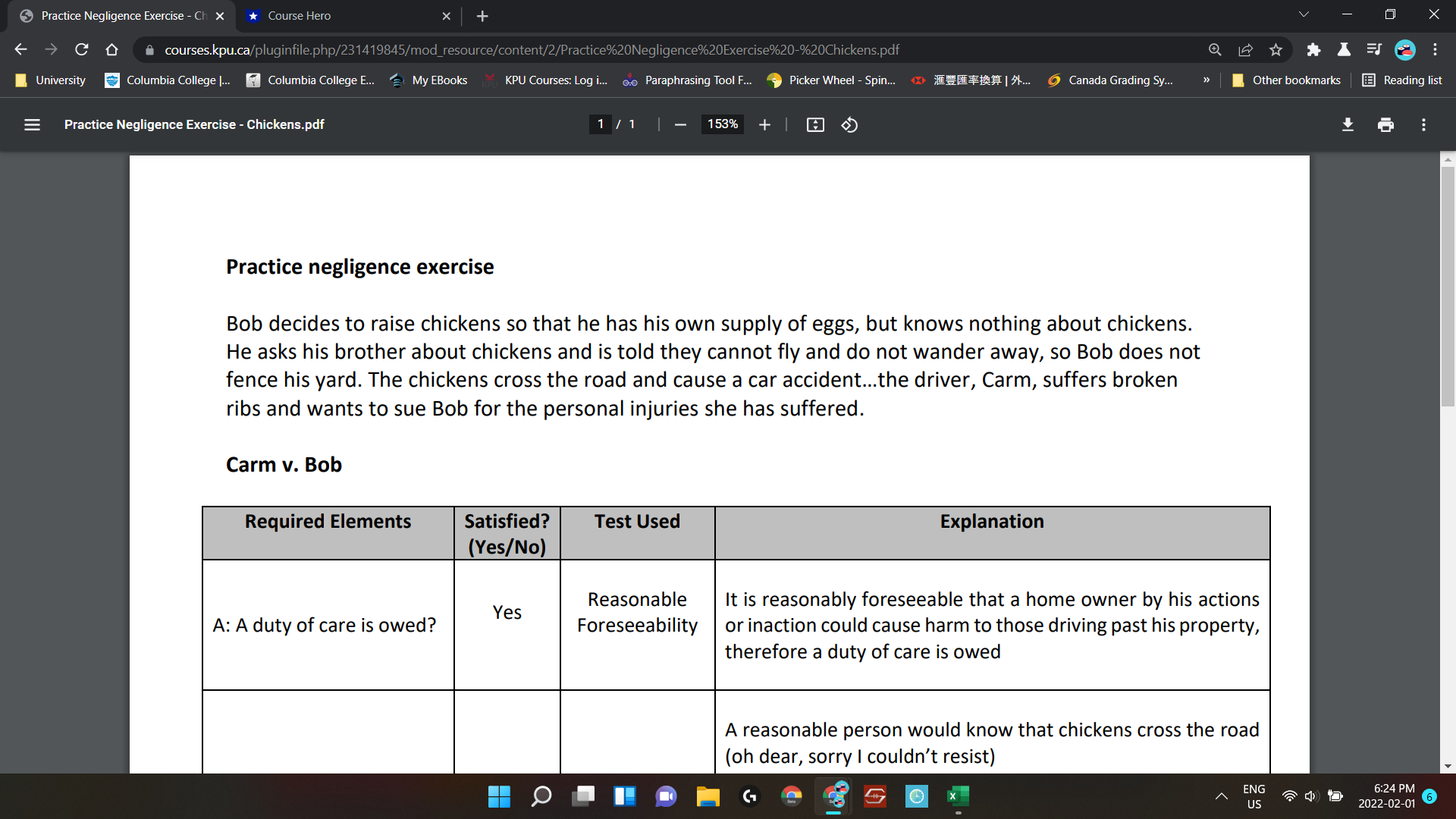Select the page number input field
The image size is (1456, 819).
click(x=600, y=124)
